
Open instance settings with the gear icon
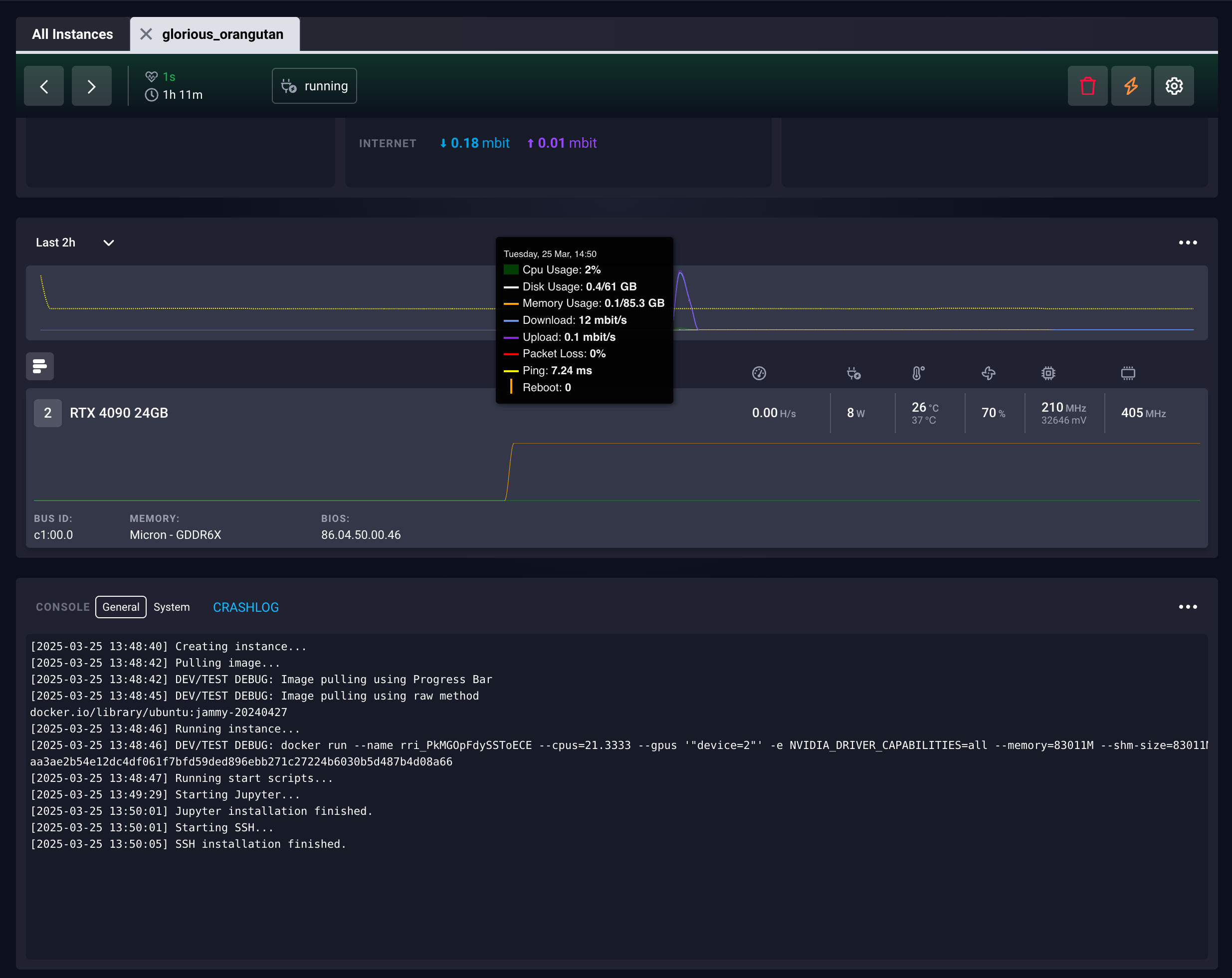[x=1174, y=86]
